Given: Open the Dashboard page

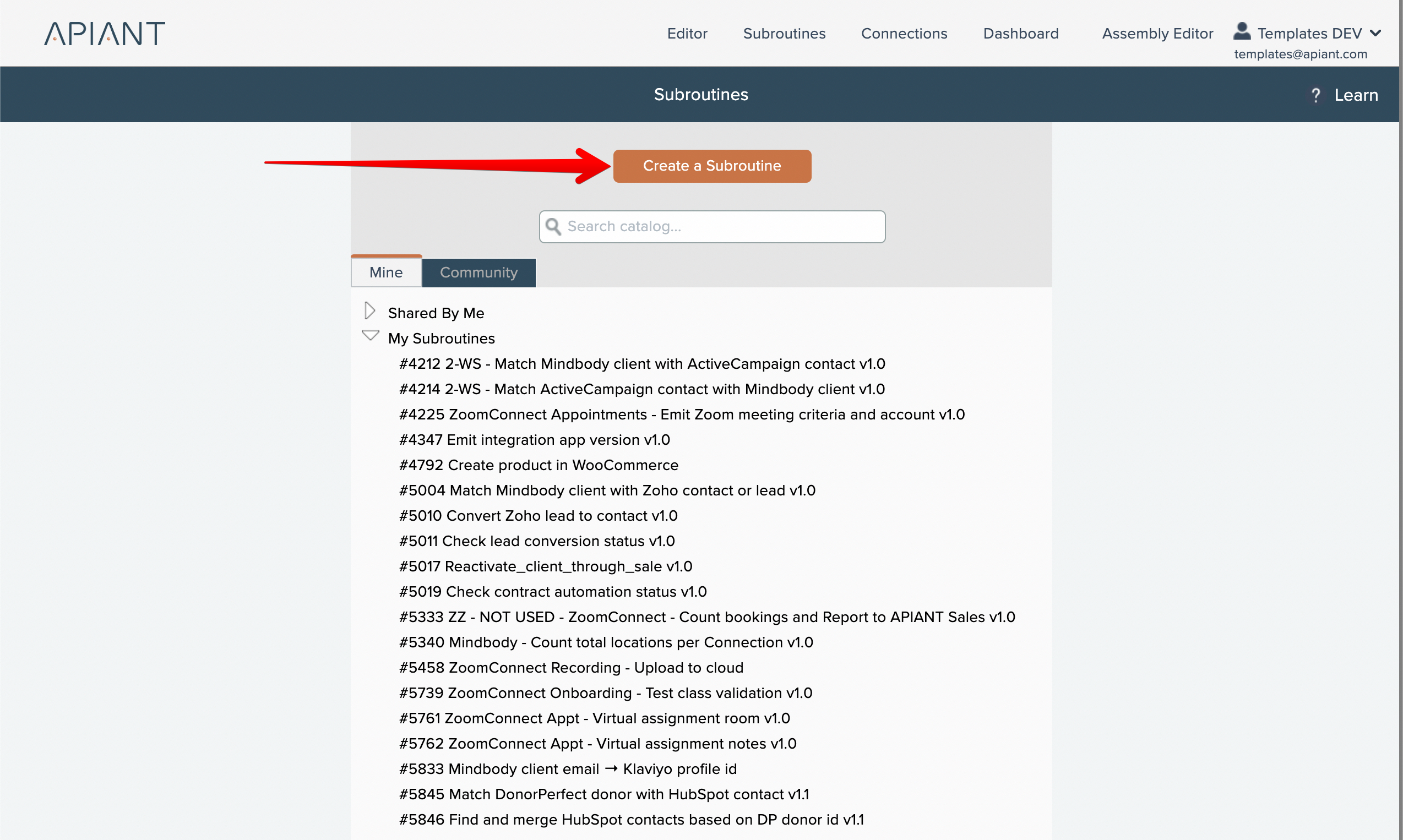Looking at the screenshot, I should pos(1020,34).
